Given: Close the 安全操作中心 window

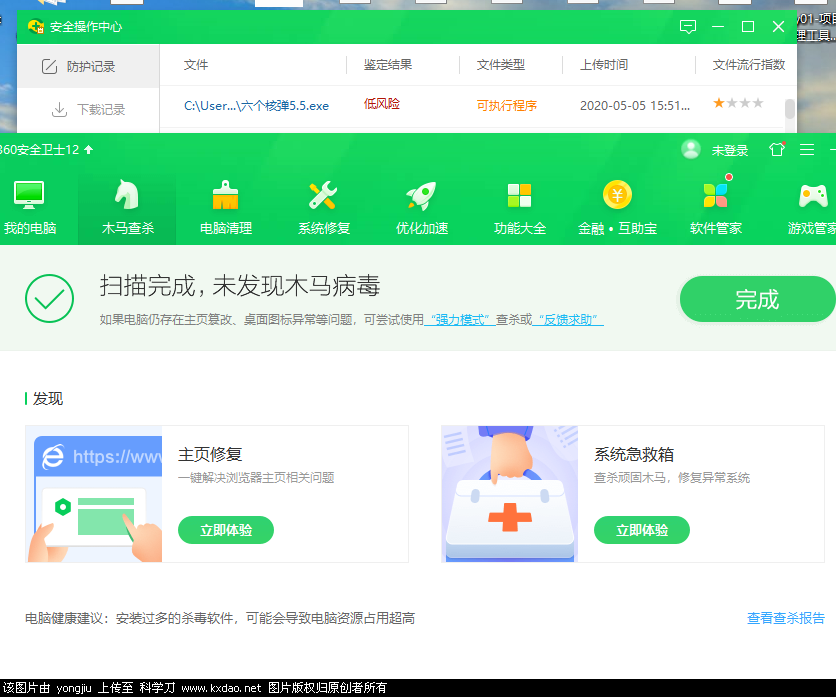Looking at the screenshot, I should point(778,26).
